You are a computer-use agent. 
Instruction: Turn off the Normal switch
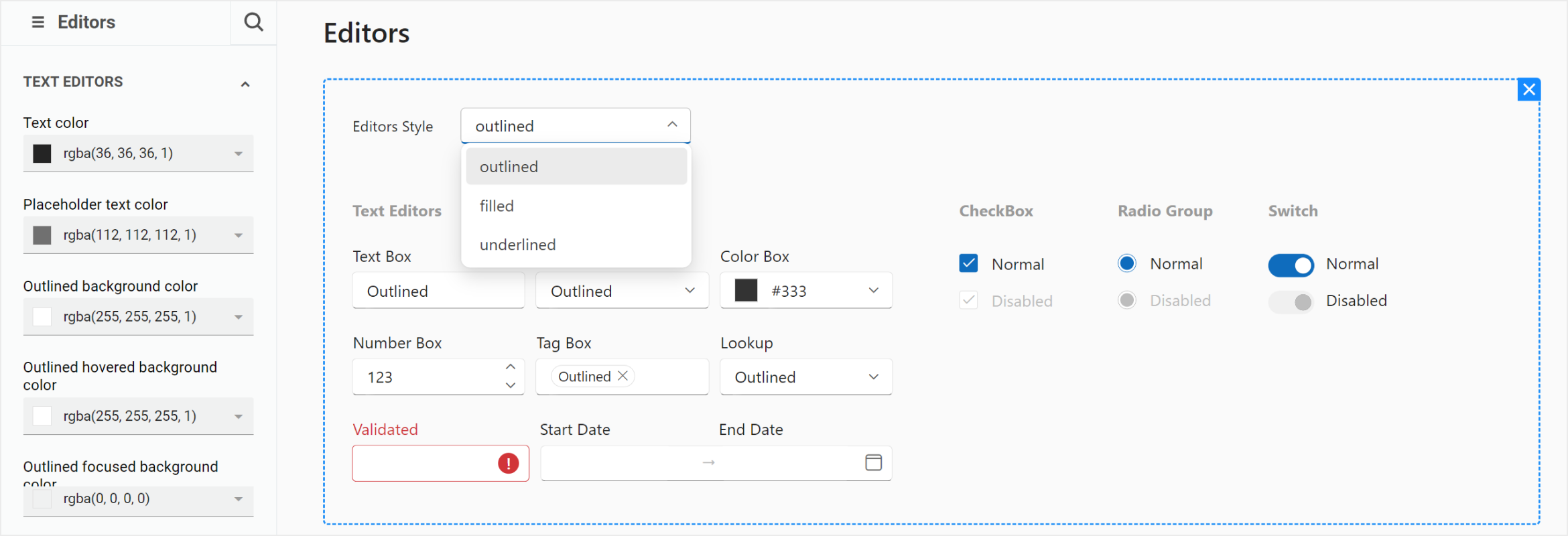[x=1291, y=265]
